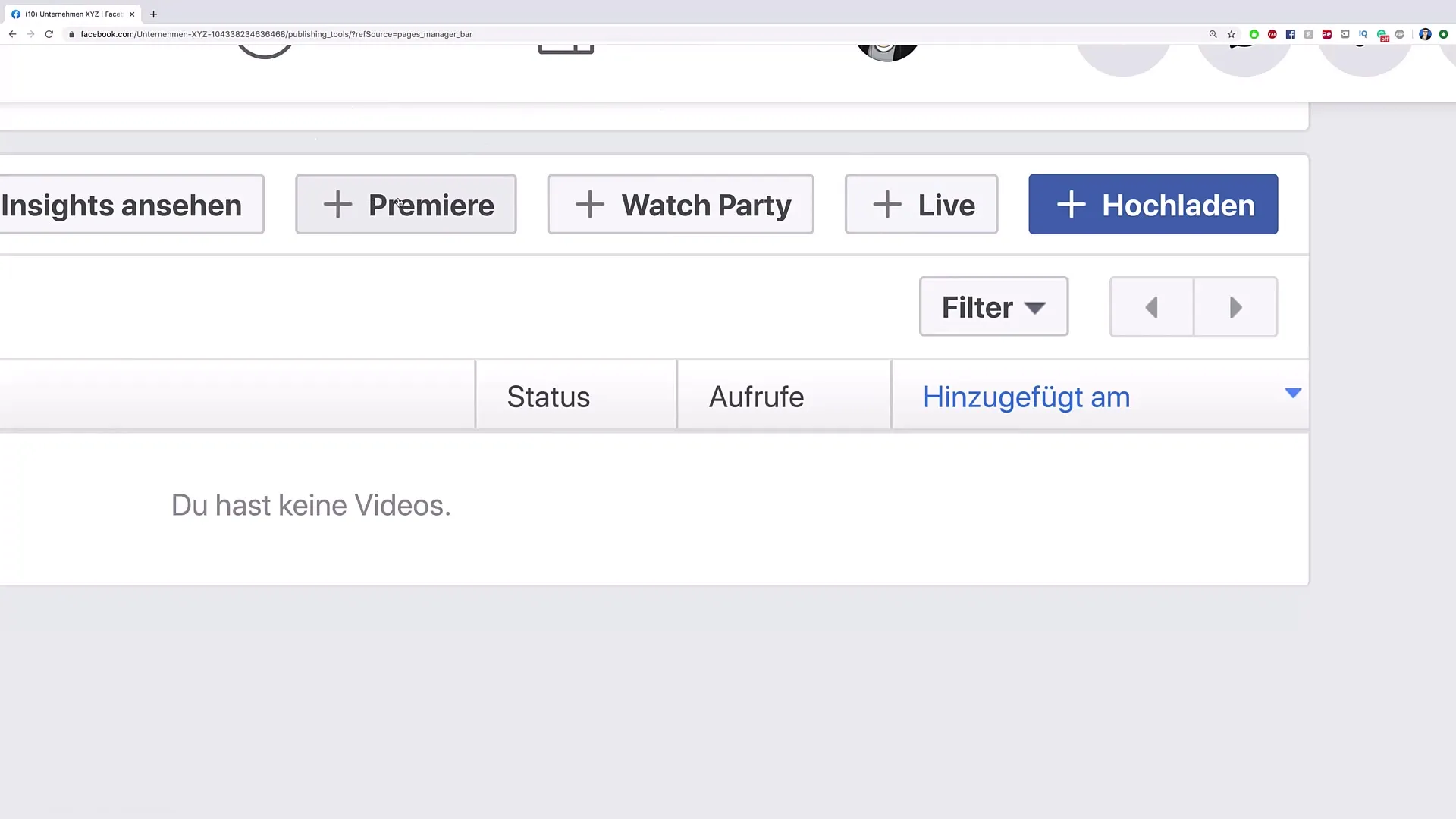Close the Unternehmen XYZ browser tab
Screen dimensions: 1456x819
(132, 14)
